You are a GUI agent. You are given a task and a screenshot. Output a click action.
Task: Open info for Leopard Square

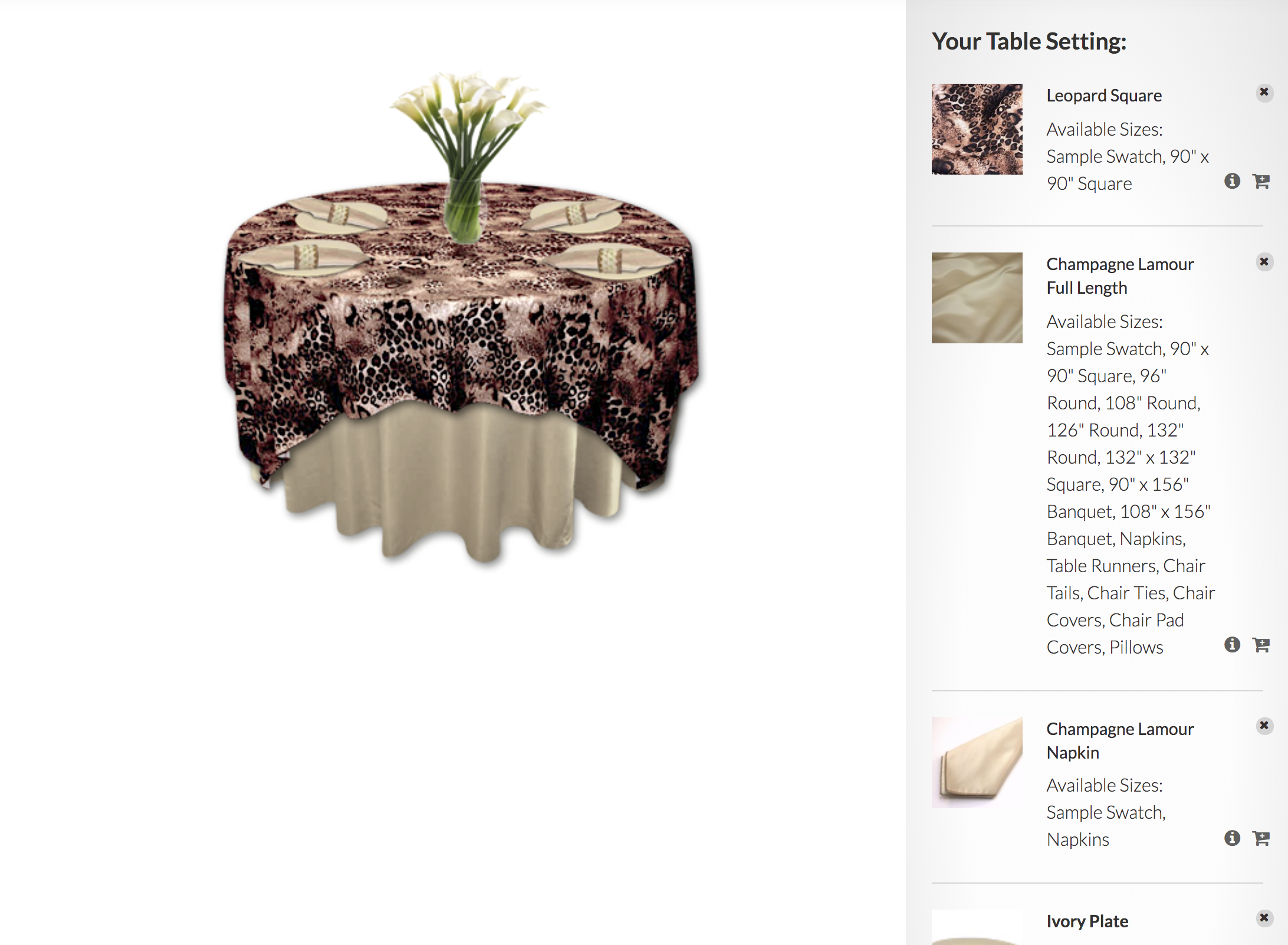1232,181
